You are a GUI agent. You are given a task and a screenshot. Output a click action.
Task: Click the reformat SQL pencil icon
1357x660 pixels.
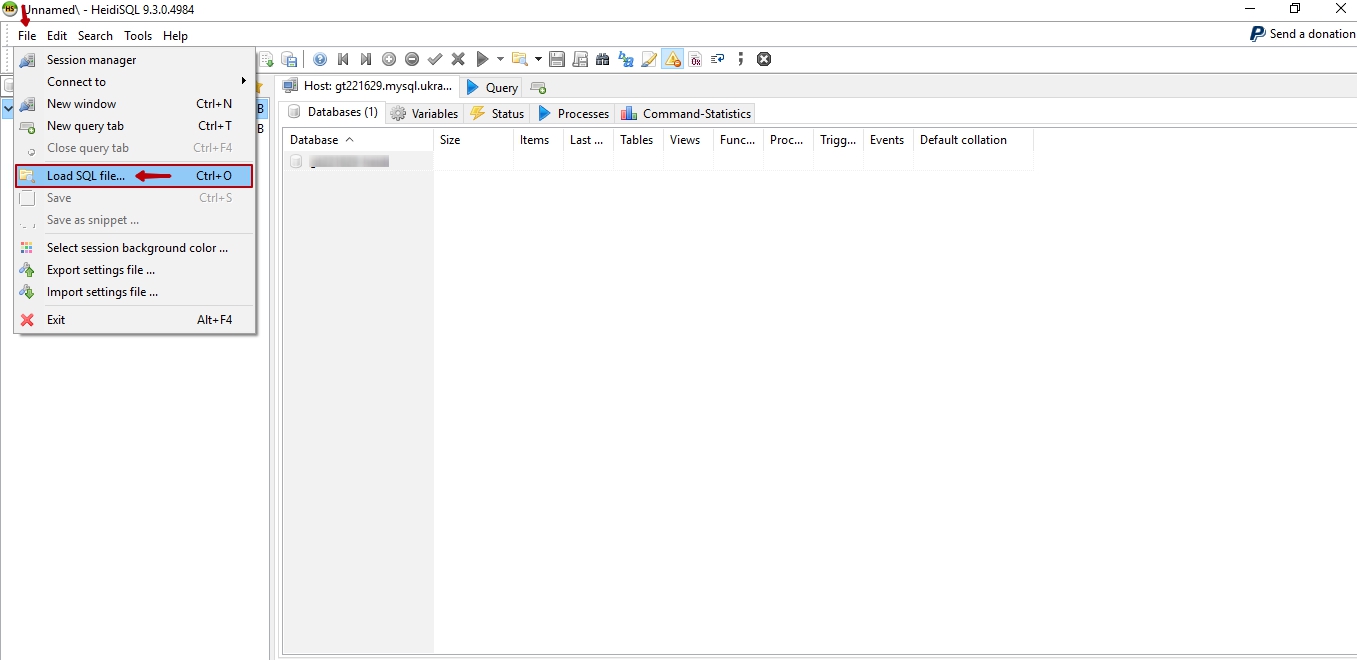[649, 59]
